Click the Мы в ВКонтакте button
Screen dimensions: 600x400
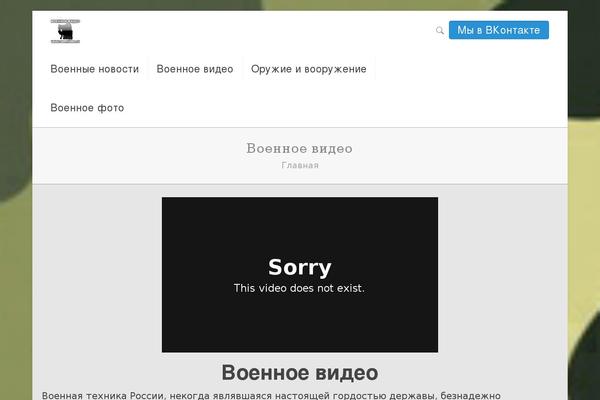[499, 30]
